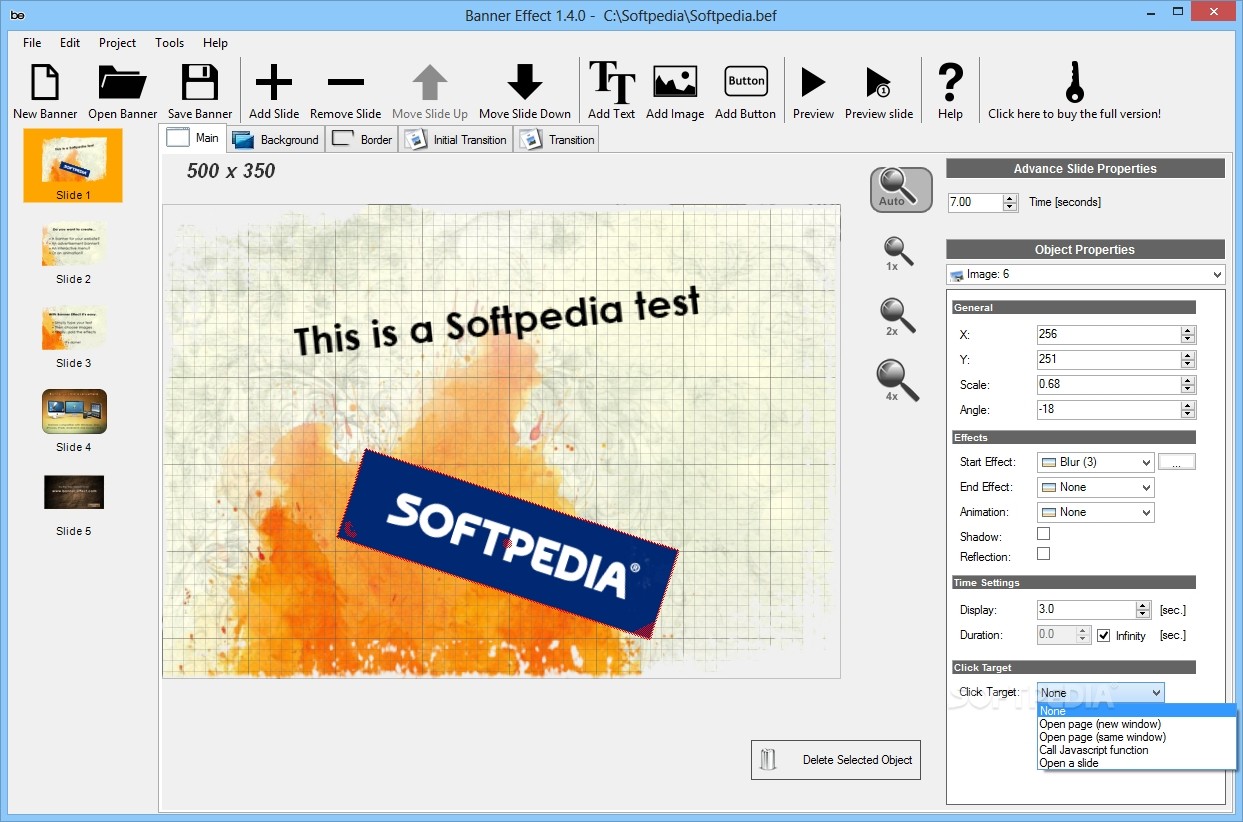This screenshot has width=1243, height=822.
Task: Choose Open page (same window) option
Action: pos(1137,737)
